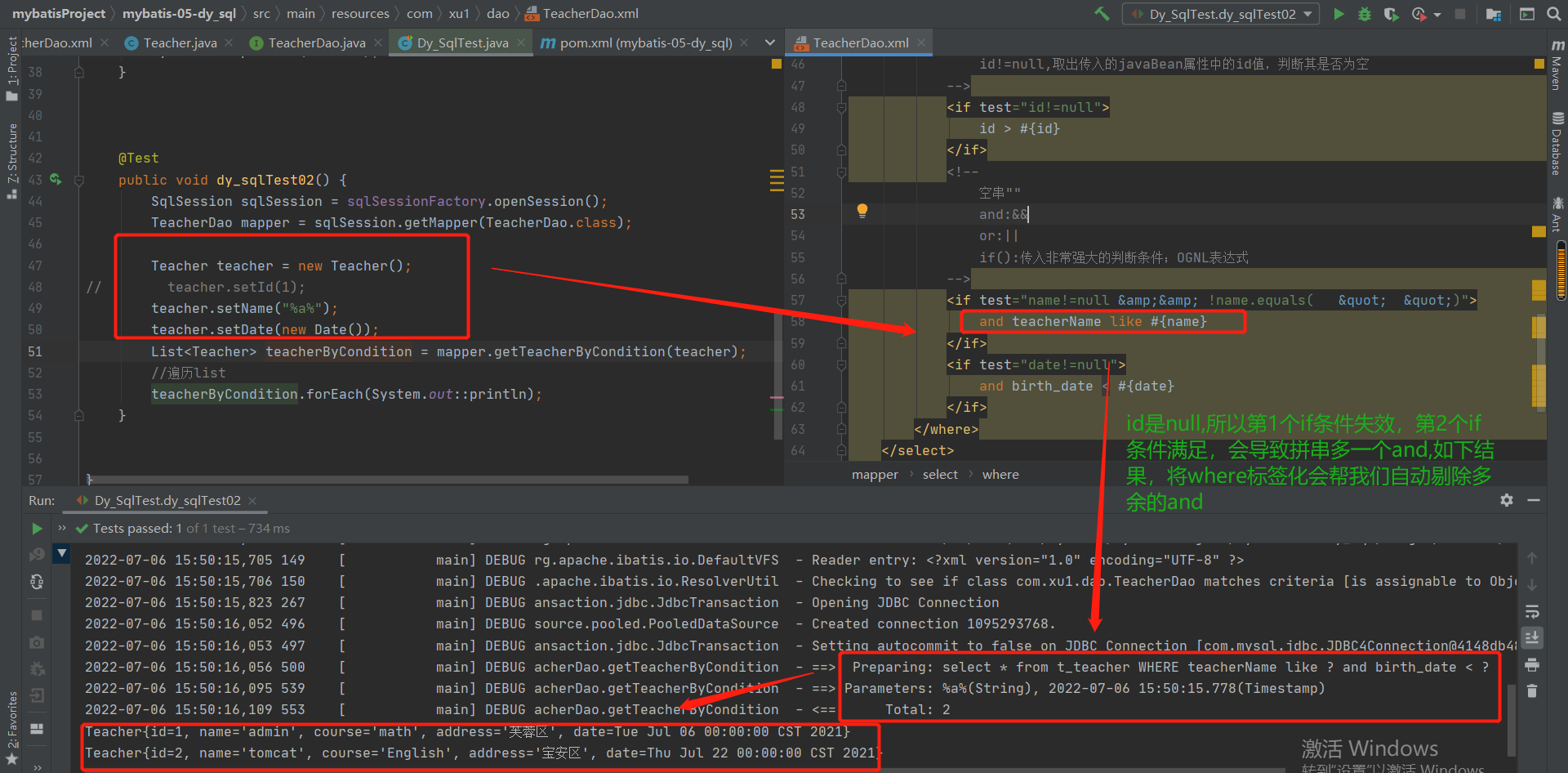Image resolution: width=1568 pixels, height=773 pixels.
Task: Click up the stack trace arrow
Action: pos(1532,559)
